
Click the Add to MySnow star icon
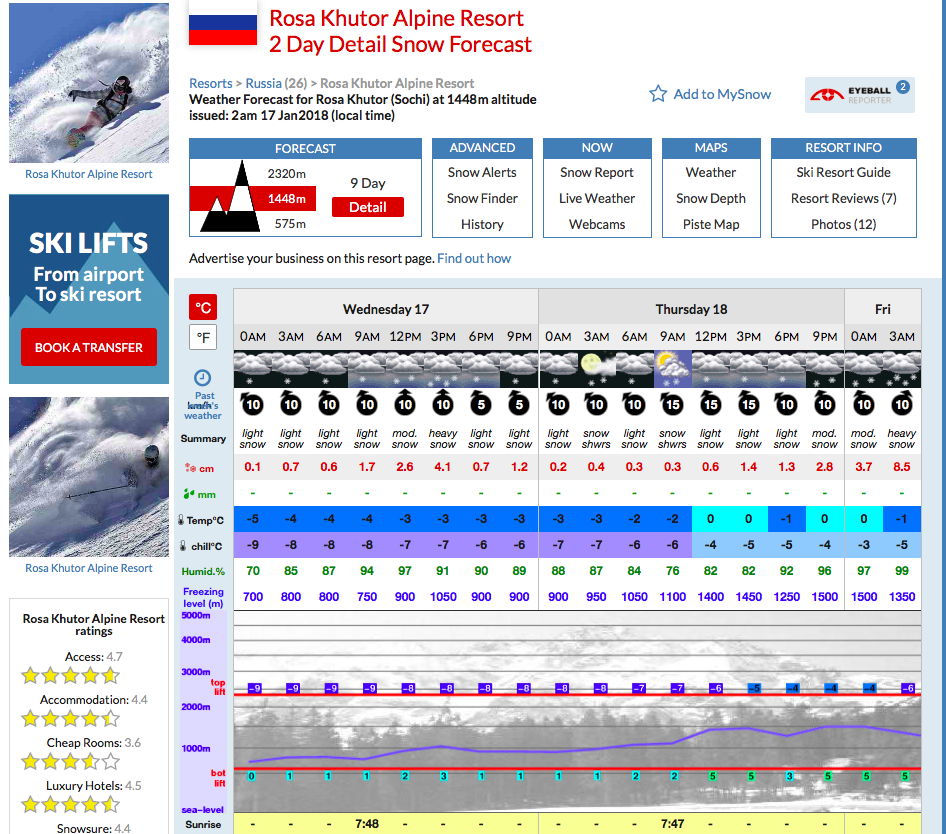[x=658, y=94]
